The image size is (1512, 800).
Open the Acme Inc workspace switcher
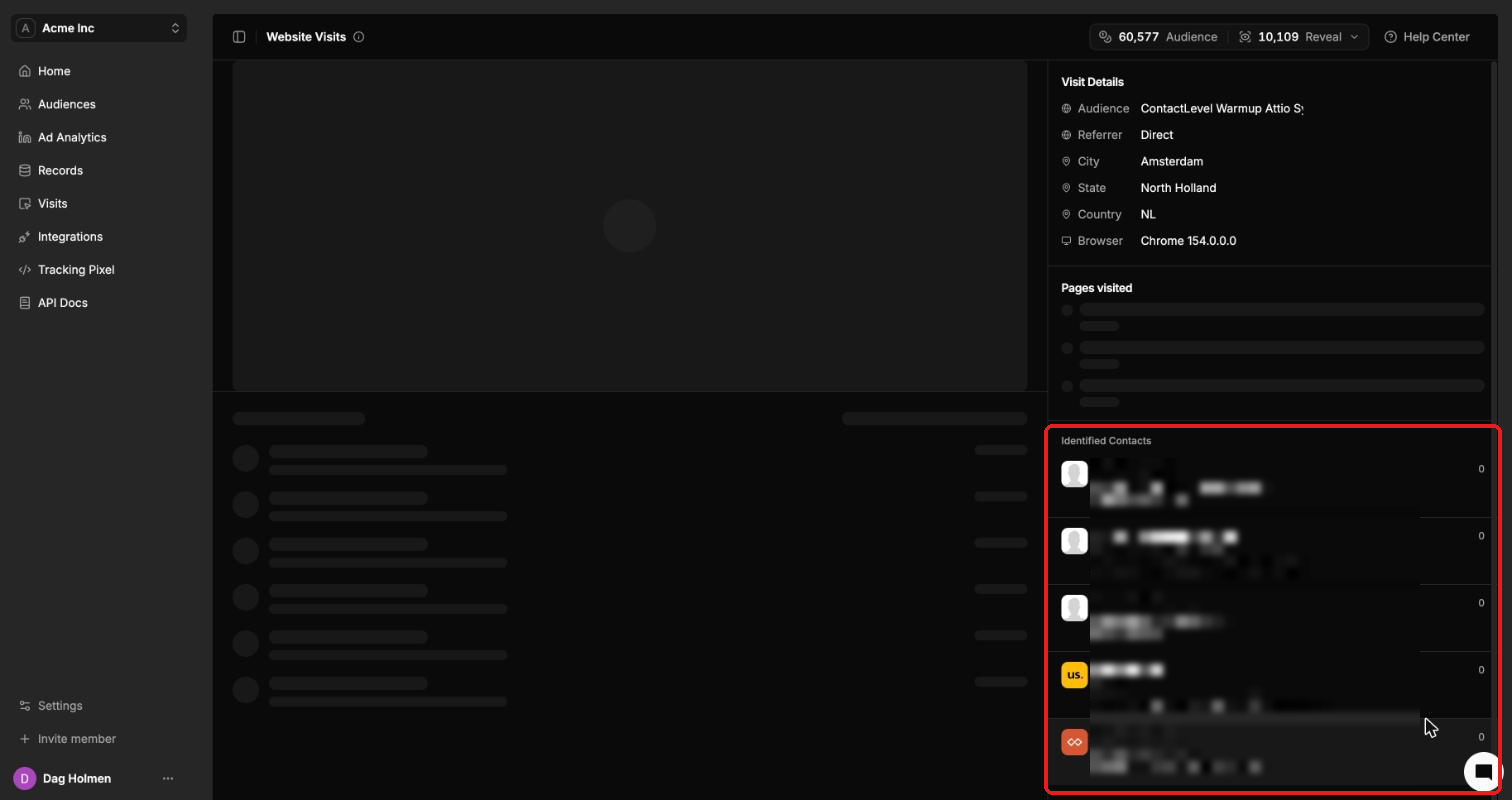coord(99,28)
